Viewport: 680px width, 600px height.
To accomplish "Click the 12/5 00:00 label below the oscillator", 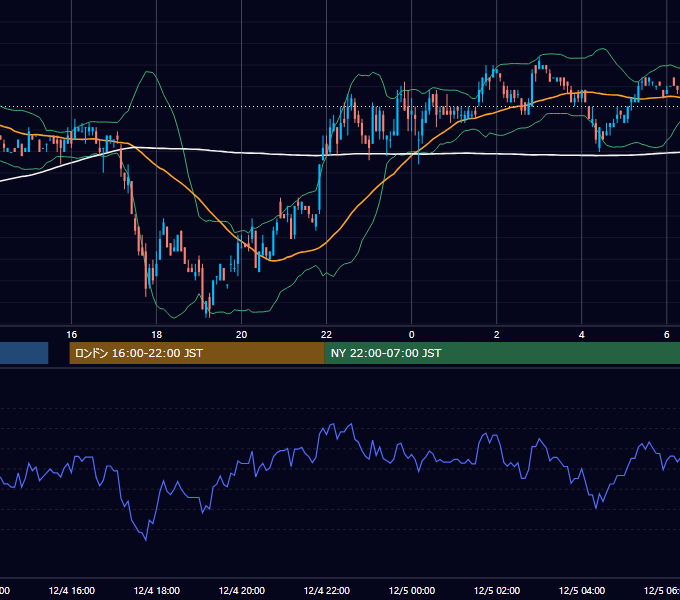I will 412,590.
